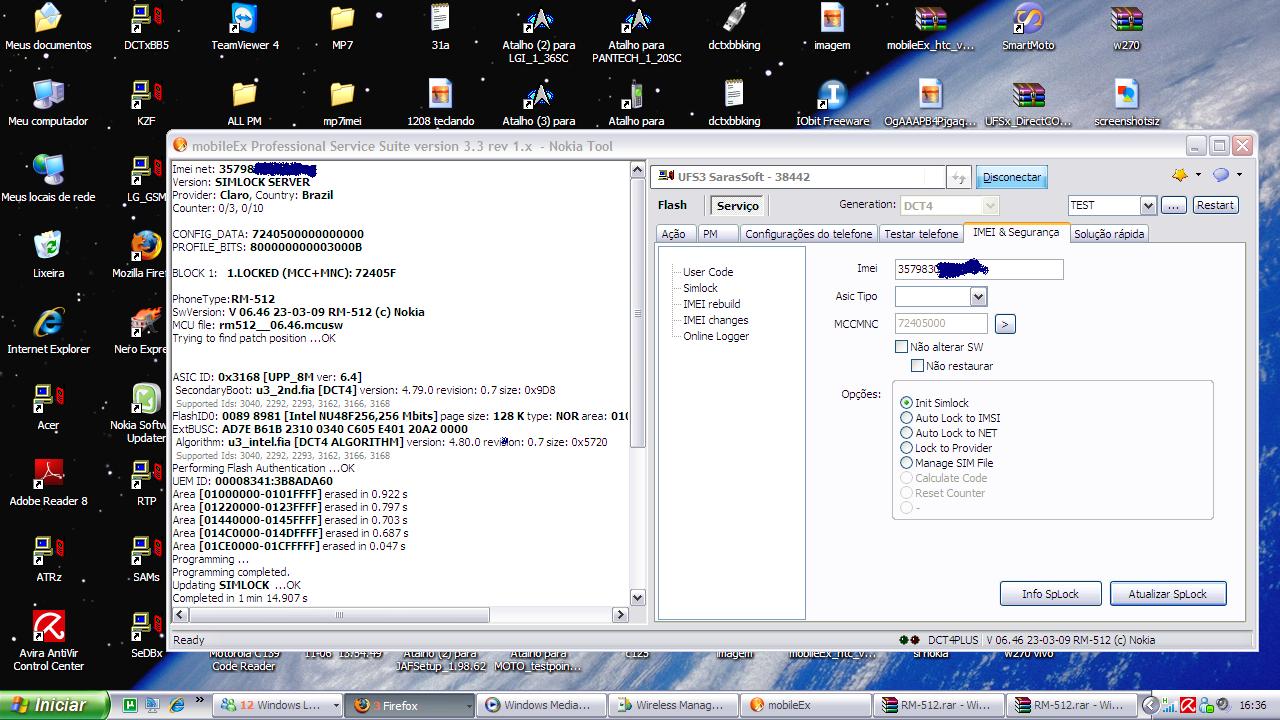Expand Windows Live taskbar group arrow
Image resolution: width=1280 pixels, height=720 pixels.
[x=335, y=705]
